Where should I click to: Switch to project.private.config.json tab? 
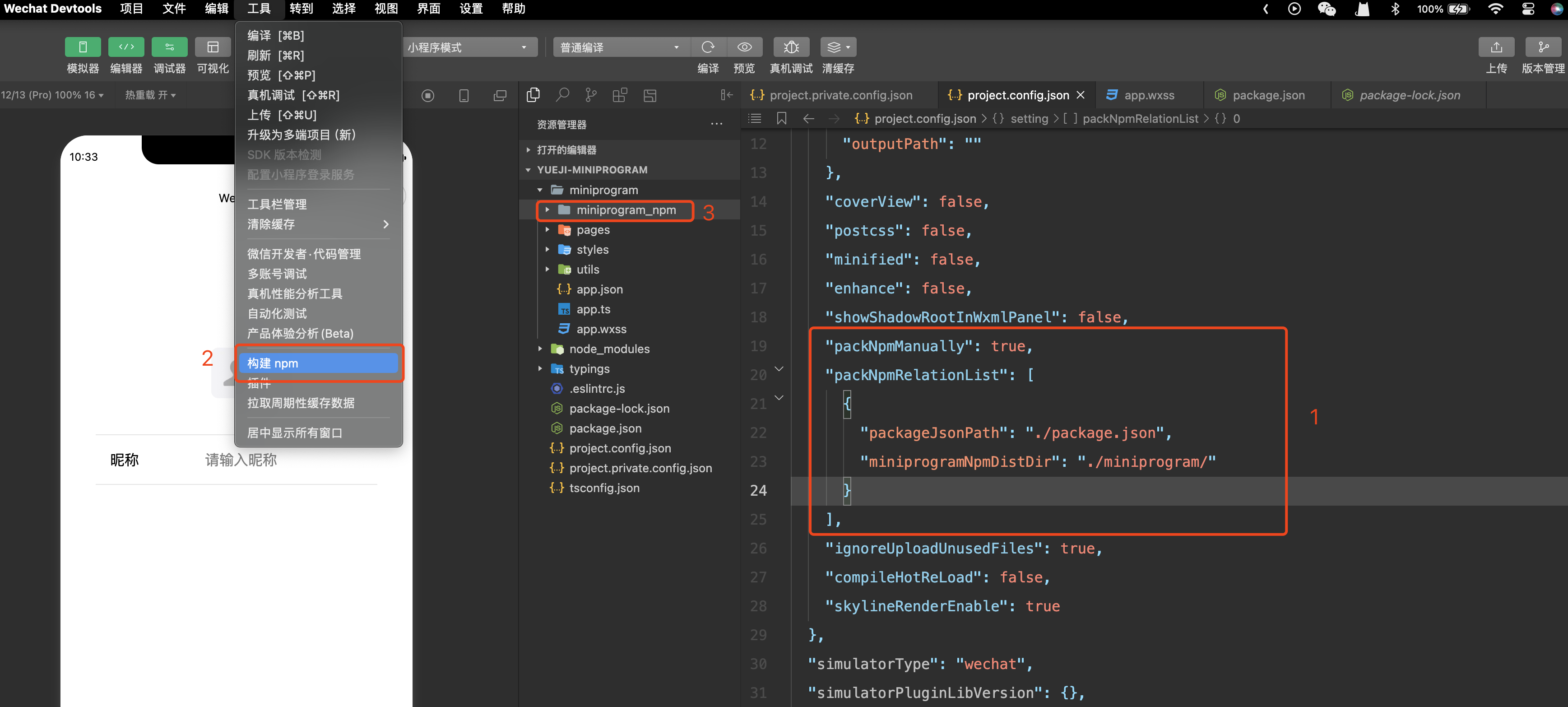coord(840,95)
